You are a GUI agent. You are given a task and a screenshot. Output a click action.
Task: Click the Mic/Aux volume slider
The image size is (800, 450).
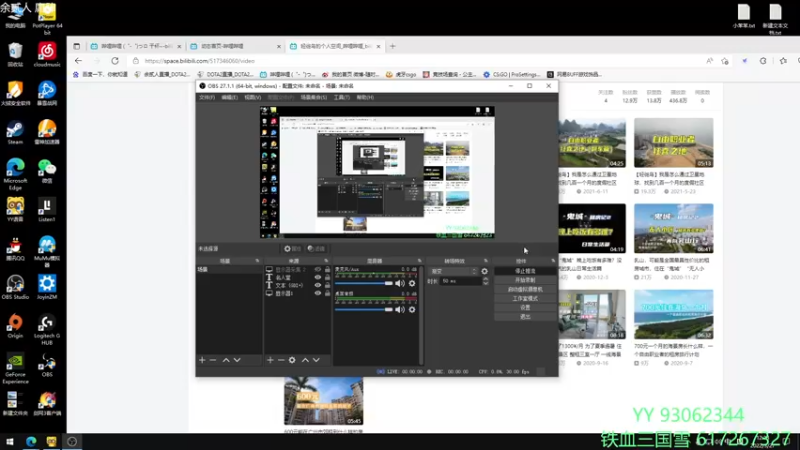coord(364,283)
